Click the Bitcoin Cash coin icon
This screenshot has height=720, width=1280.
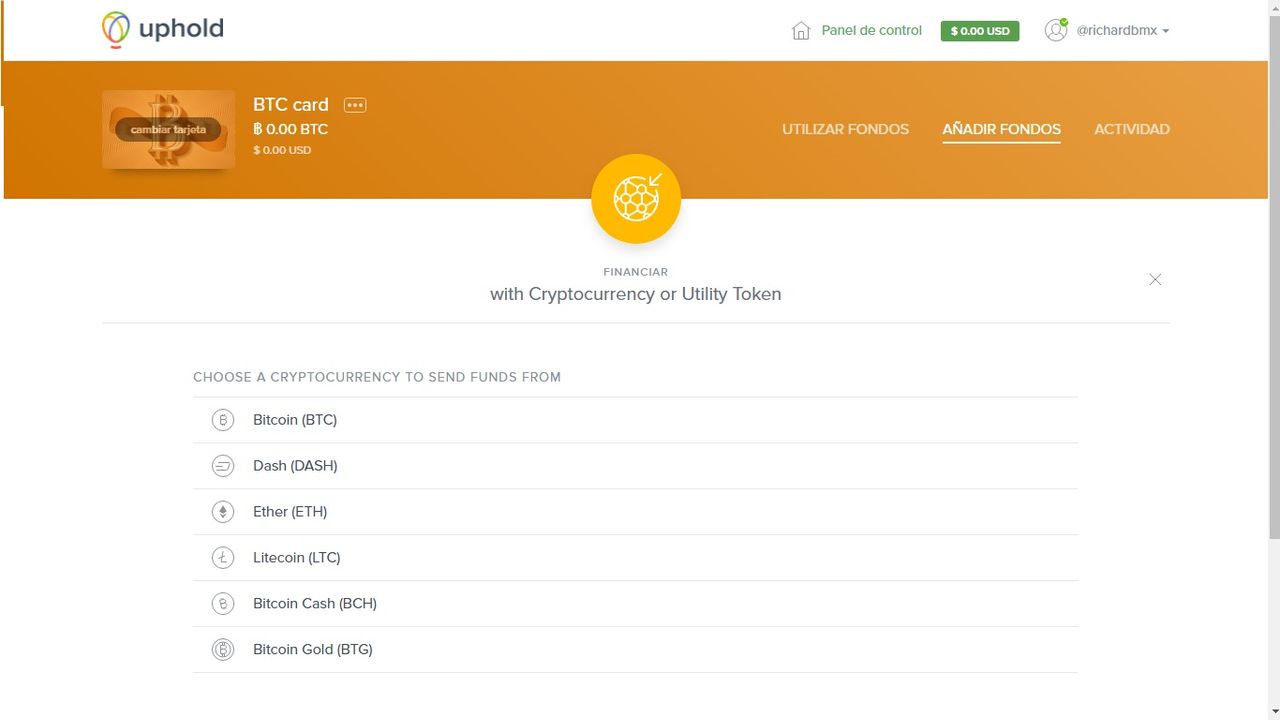[222, 604]
